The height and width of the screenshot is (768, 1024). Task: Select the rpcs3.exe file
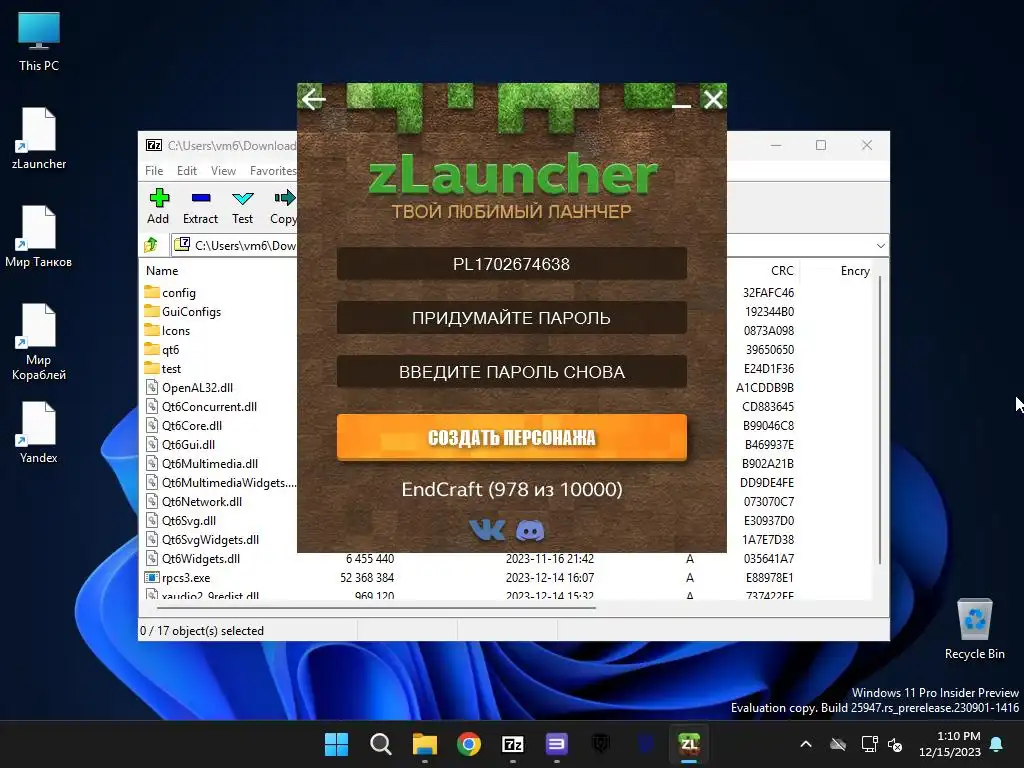186,577
